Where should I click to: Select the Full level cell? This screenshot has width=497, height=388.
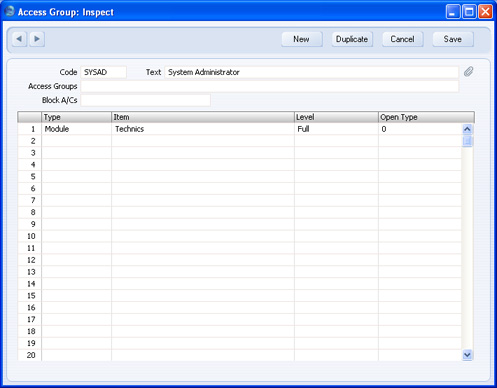pos(336,129)
